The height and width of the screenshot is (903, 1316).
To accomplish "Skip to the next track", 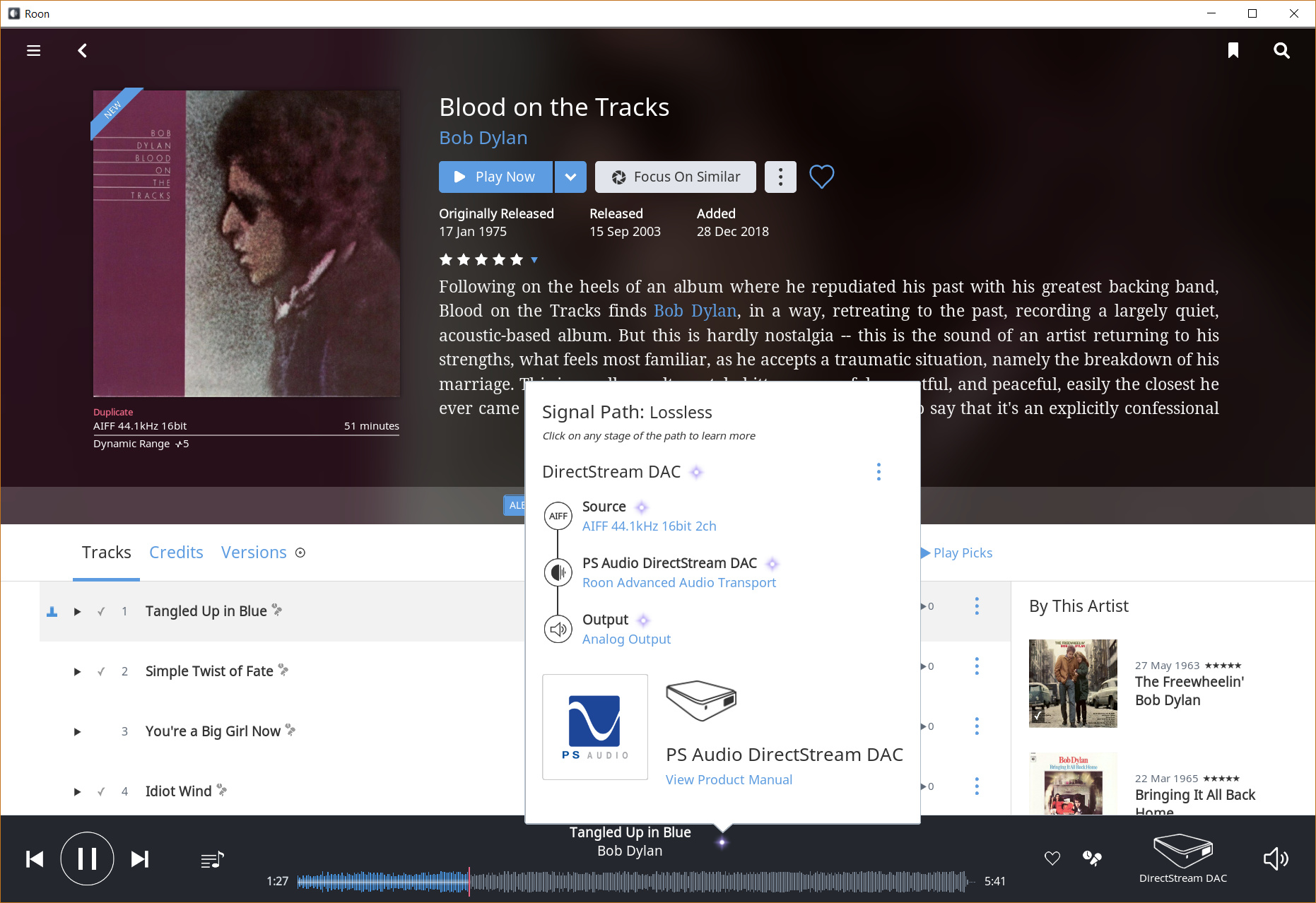I will pyautogui.click(x=140, y=859).
